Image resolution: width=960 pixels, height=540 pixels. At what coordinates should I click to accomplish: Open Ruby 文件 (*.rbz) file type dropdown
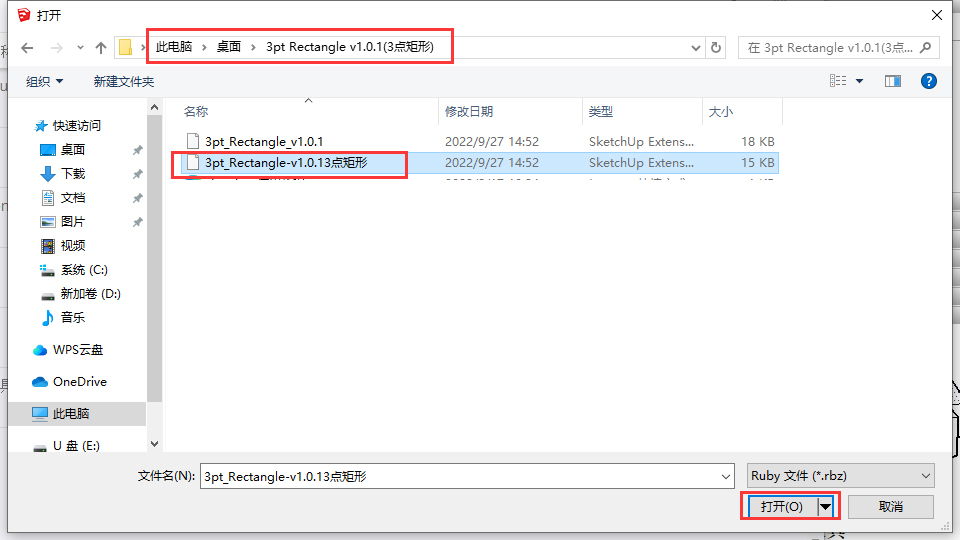(841, 476)
